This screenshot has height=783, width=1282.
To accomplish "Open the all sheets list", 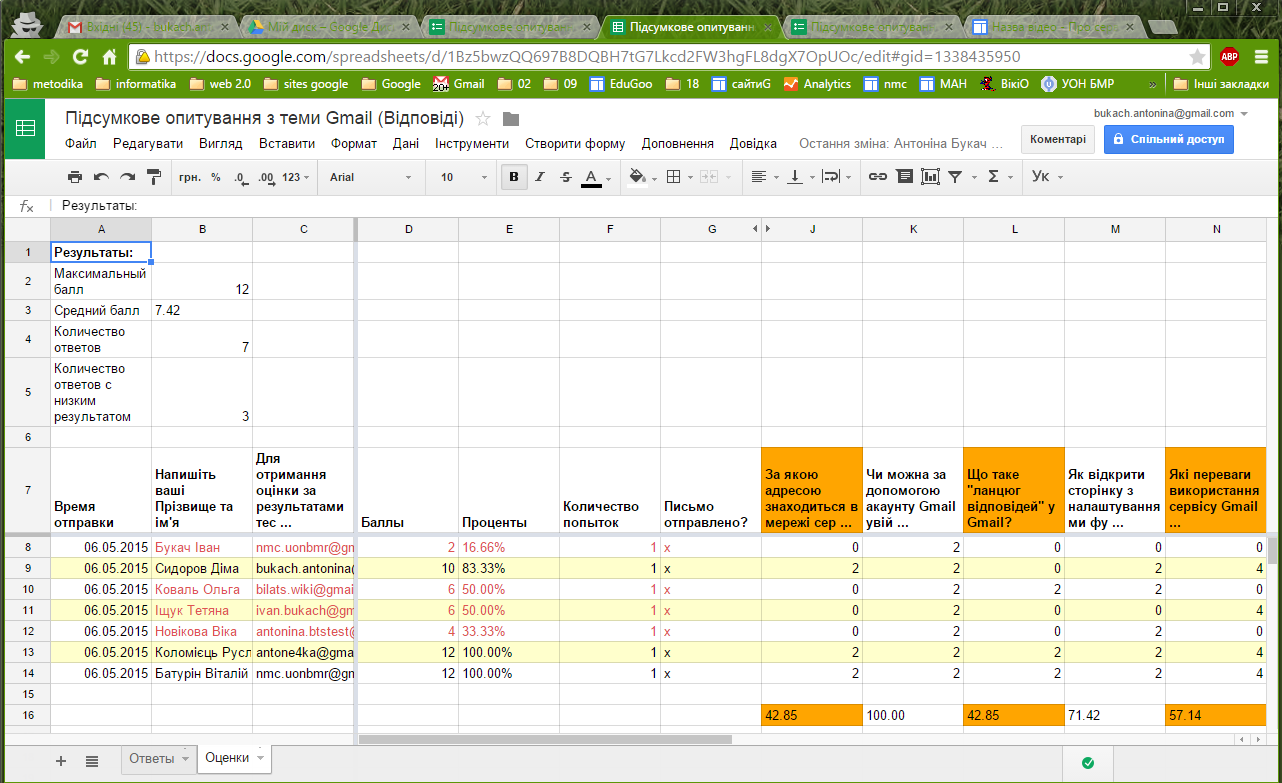I will click(x=92, y=760).
